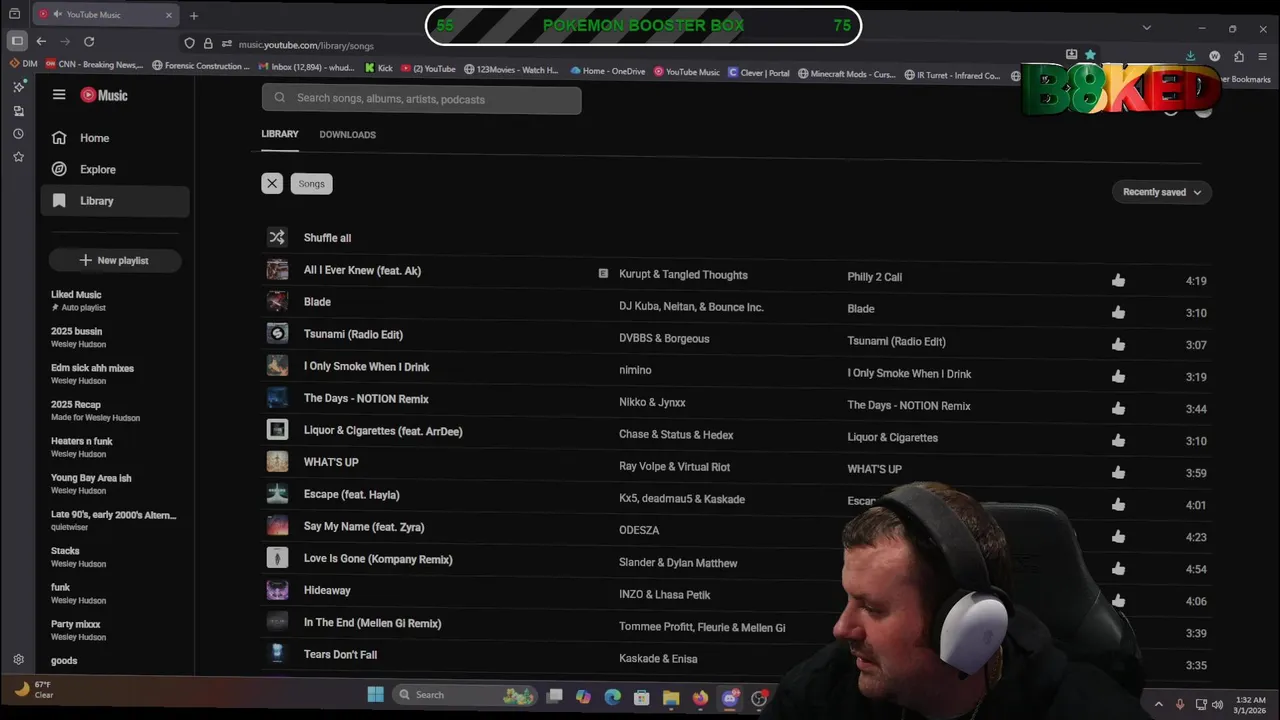Viewport: 1280px width, 720px height.
Task: Click the install-page icon left of the bookmark star
Action: (1072, 55)
